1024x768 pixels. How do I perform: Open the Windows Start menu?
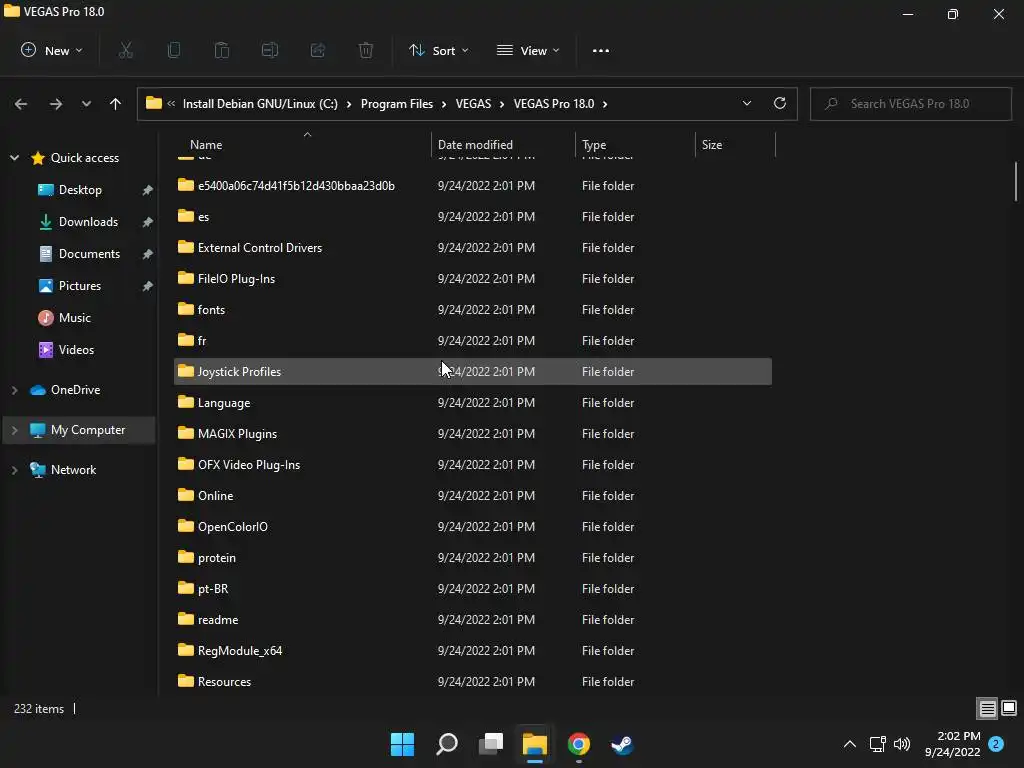[x=402, y=744]
